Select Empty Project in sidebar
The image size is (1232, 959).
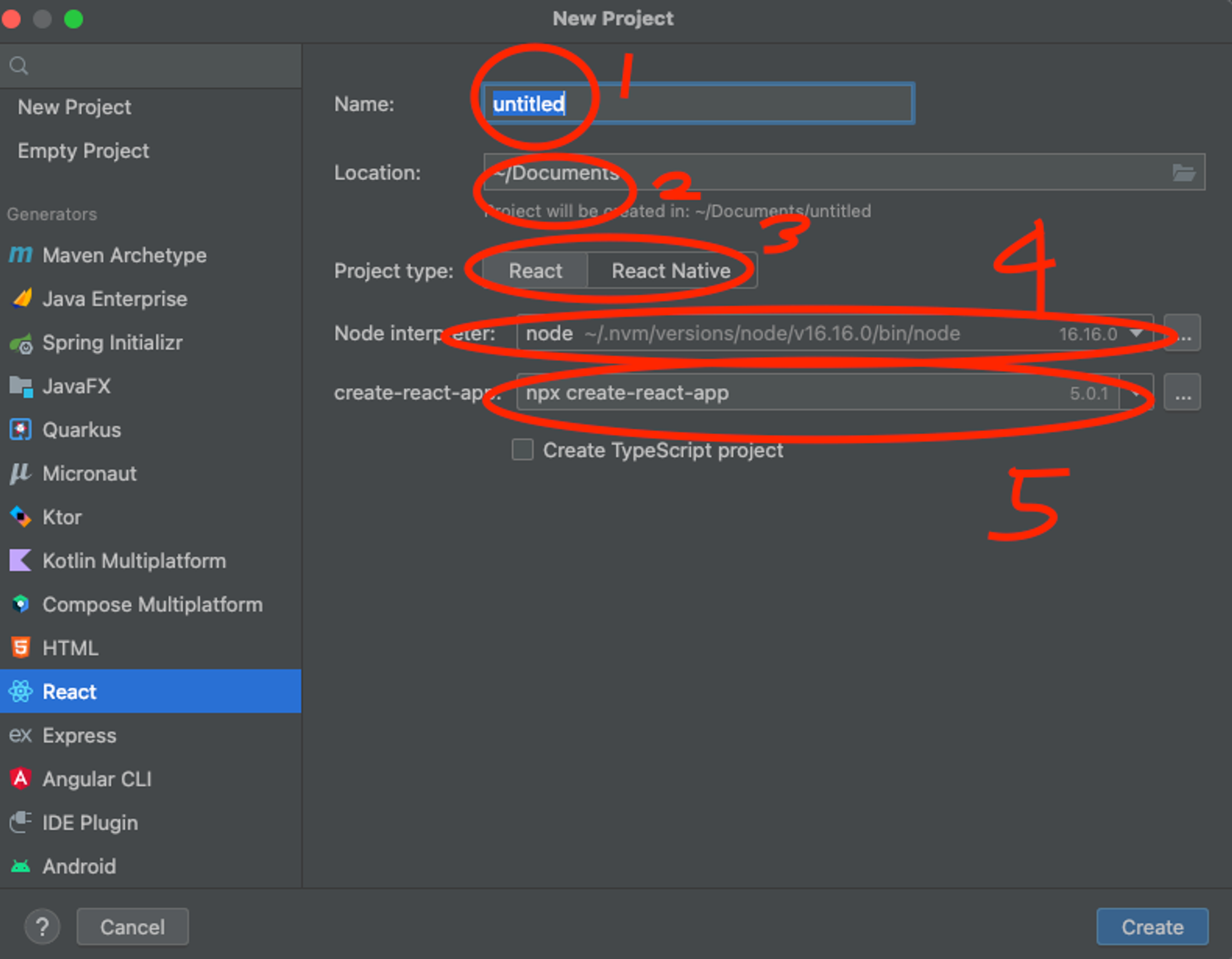pyautogui.click(x=83, y=151)
